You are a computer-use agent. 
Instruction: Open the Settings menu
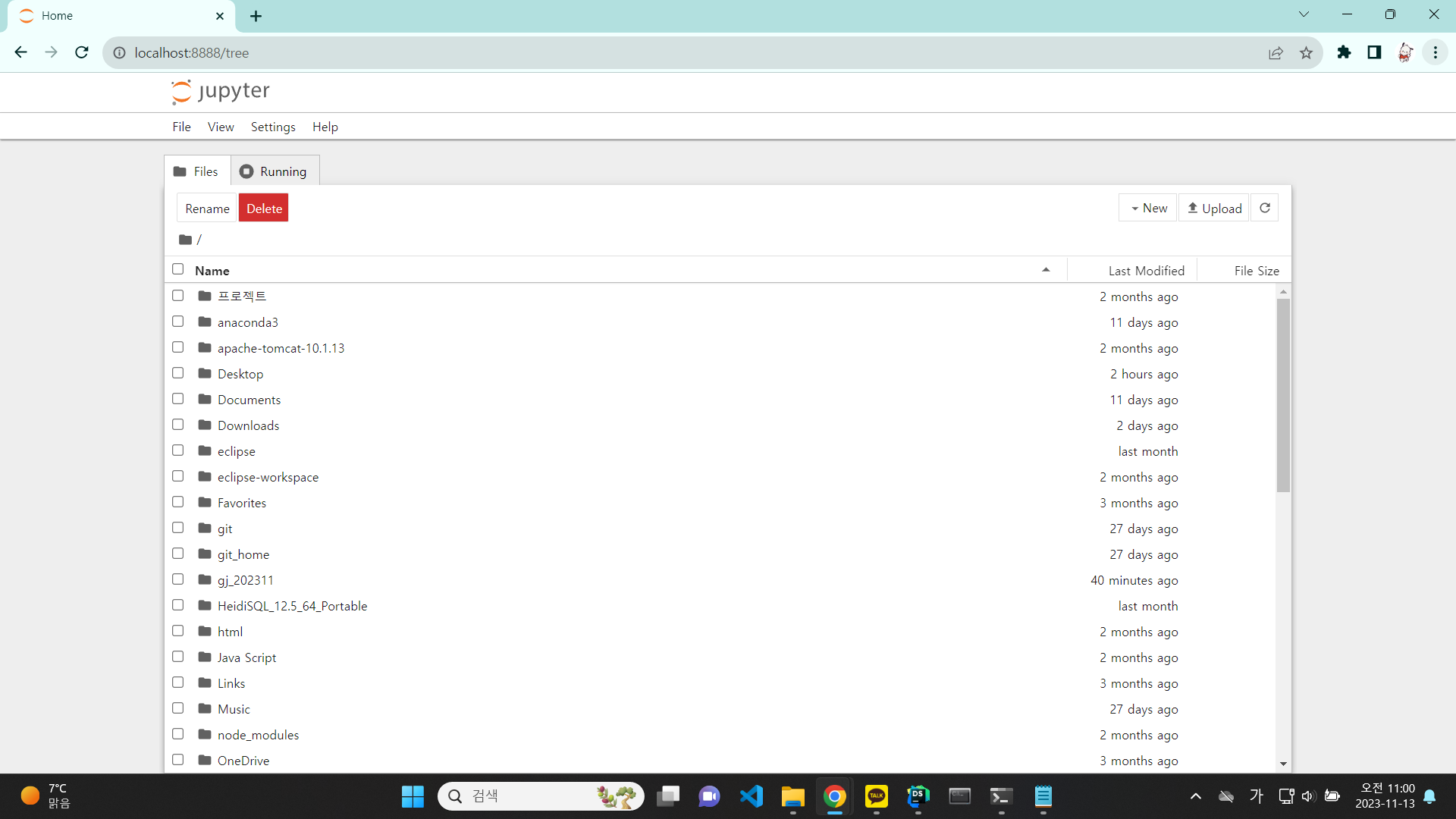point(273,127)
